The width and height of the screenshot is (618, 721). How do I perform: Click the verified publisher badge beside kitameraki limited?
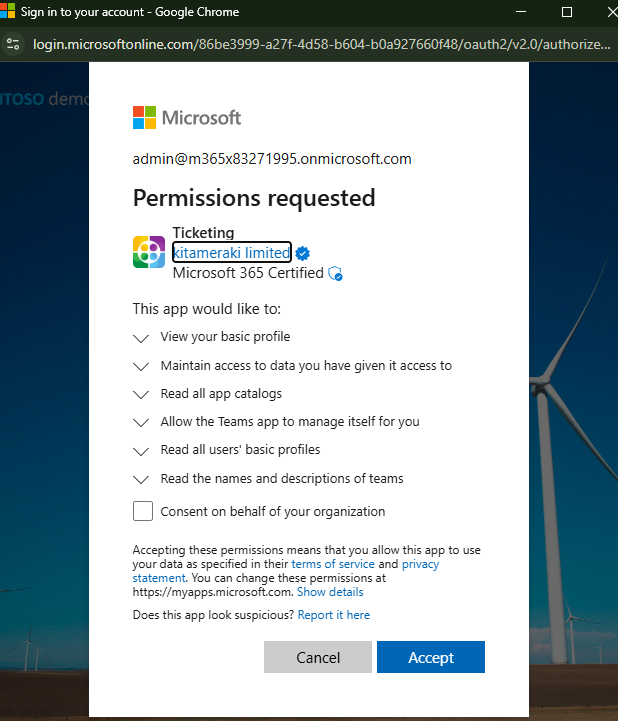click(x=303, y=253)
